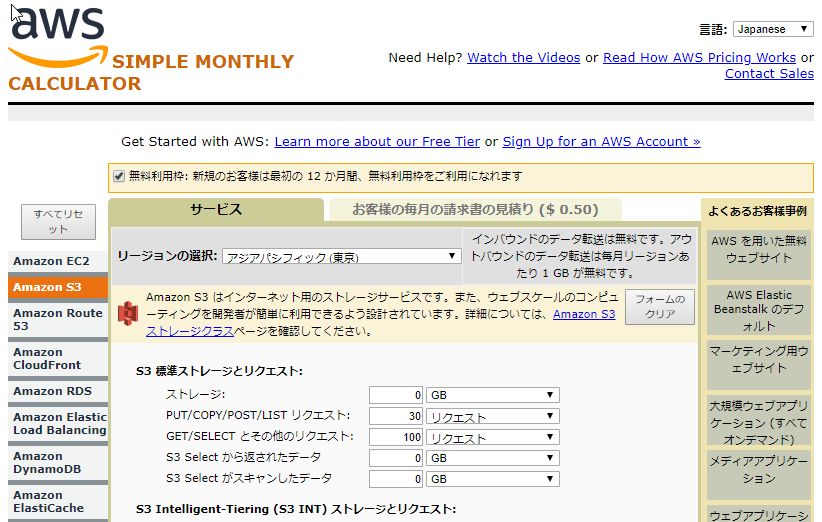Choose the マーケティング用ウェブサイト sample
The height and width of the screenshot is (522, 822).
(x=759, y=364)
